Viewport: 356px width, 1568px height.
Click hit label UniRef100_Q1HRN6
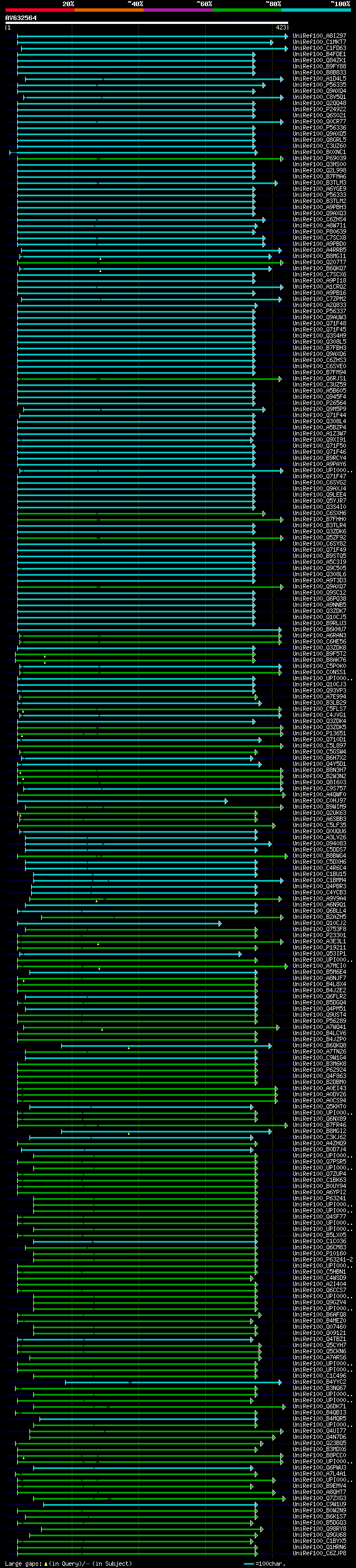click(319, 1548)
